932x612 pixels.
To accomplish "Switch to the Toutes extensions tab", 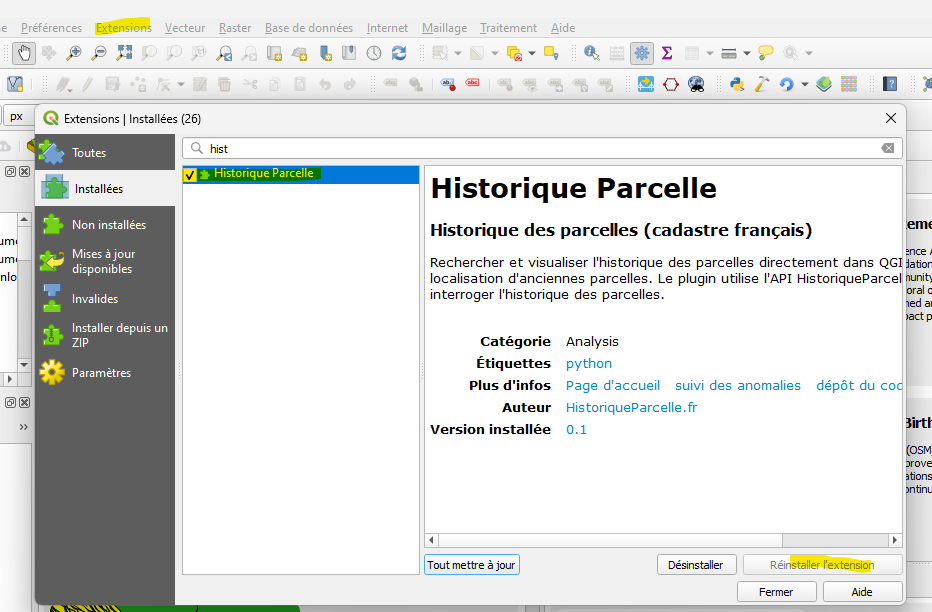I will point(105,153).
